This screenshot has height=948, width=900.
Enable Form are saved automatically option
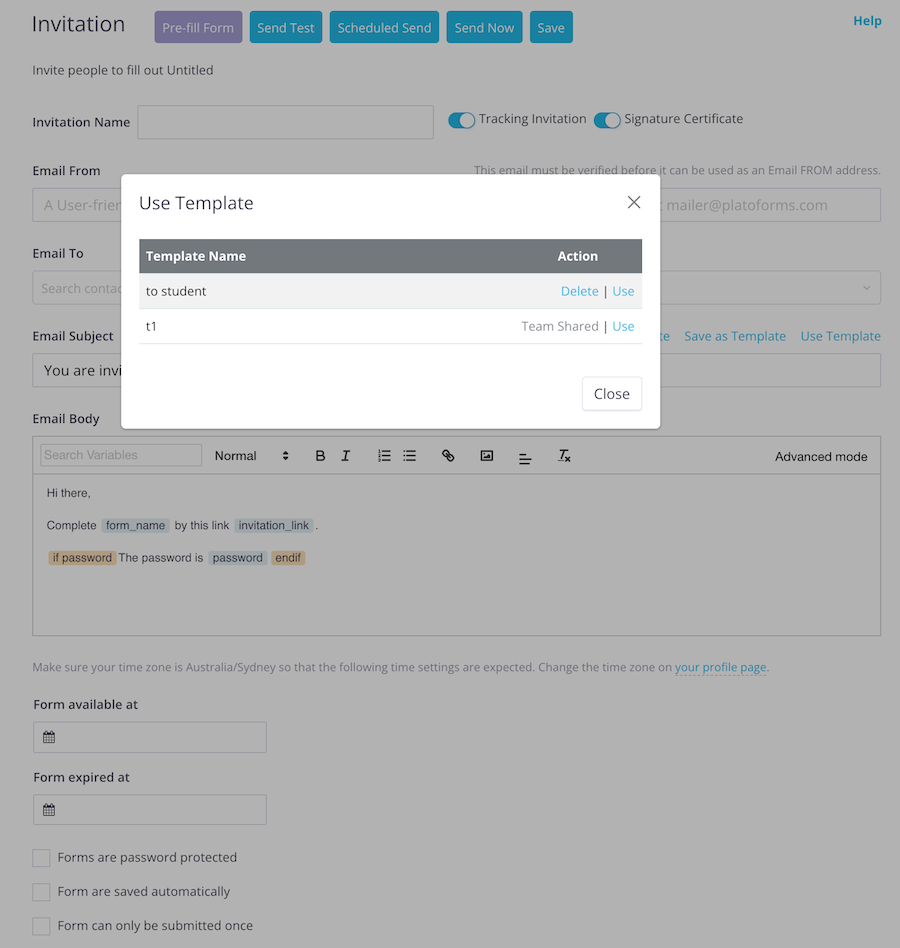point(41,892)
